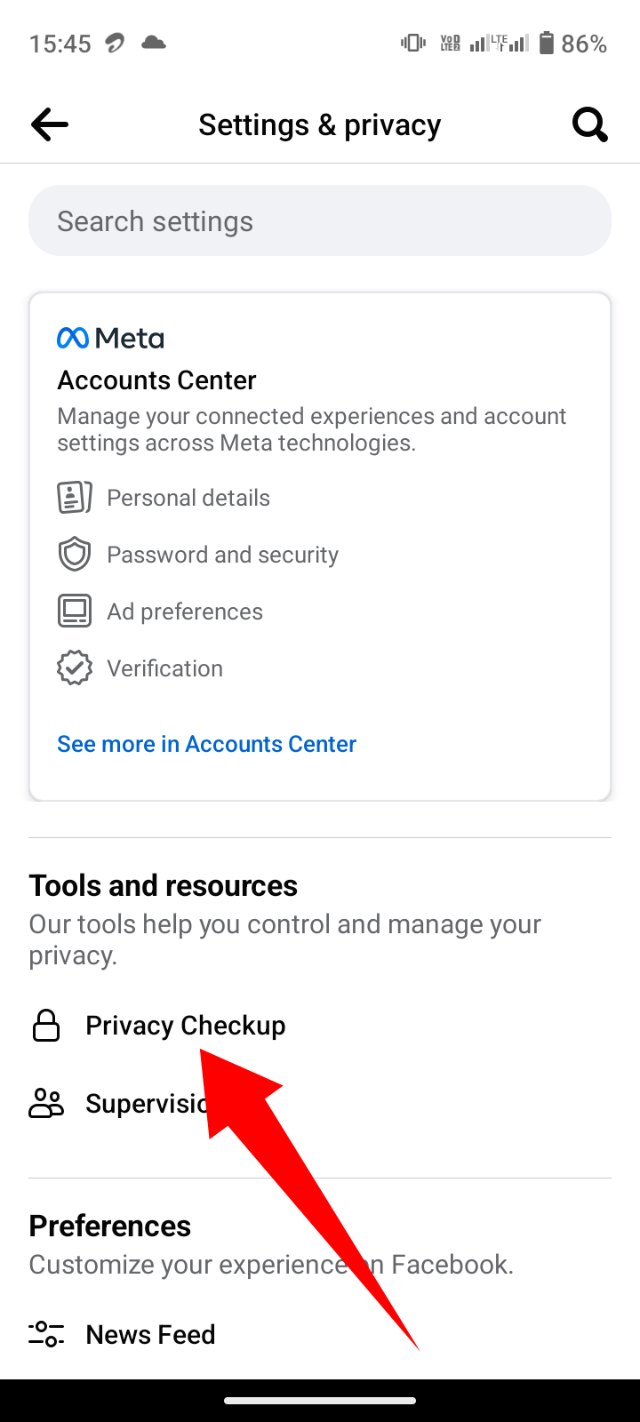Tap the Accounts Center heading
The height and width of the screenshot is (1422, 640).
pyautogui.click(x=157, y=380)
